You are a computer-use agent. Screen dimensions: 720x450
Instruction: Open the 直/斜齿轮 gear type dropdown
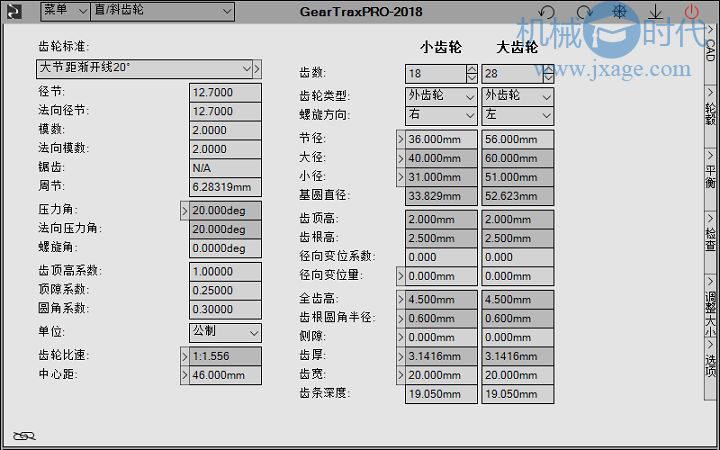(163, 11)
